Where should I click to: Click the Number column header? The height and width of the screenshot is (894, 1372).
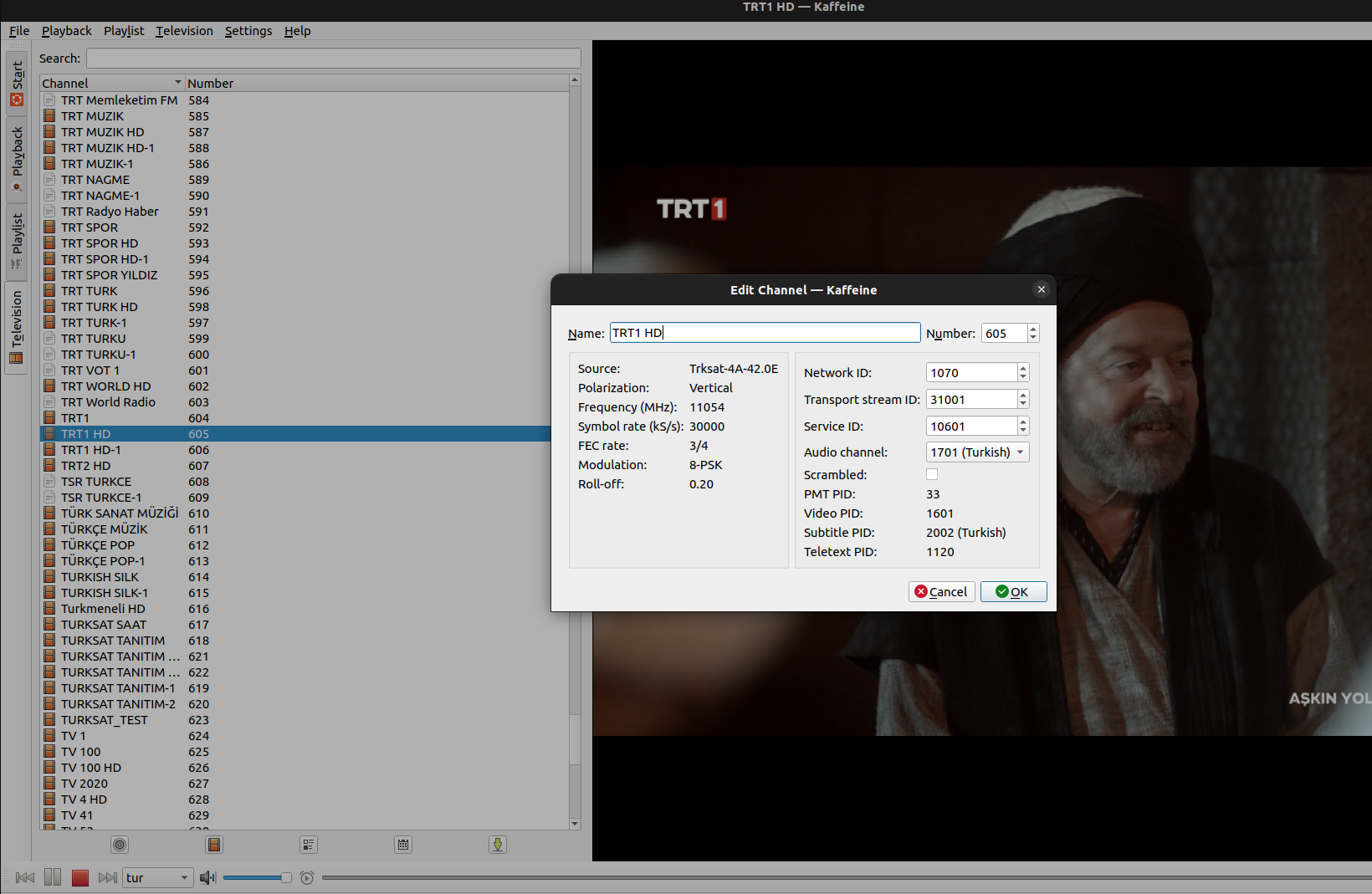coord(376,83)
